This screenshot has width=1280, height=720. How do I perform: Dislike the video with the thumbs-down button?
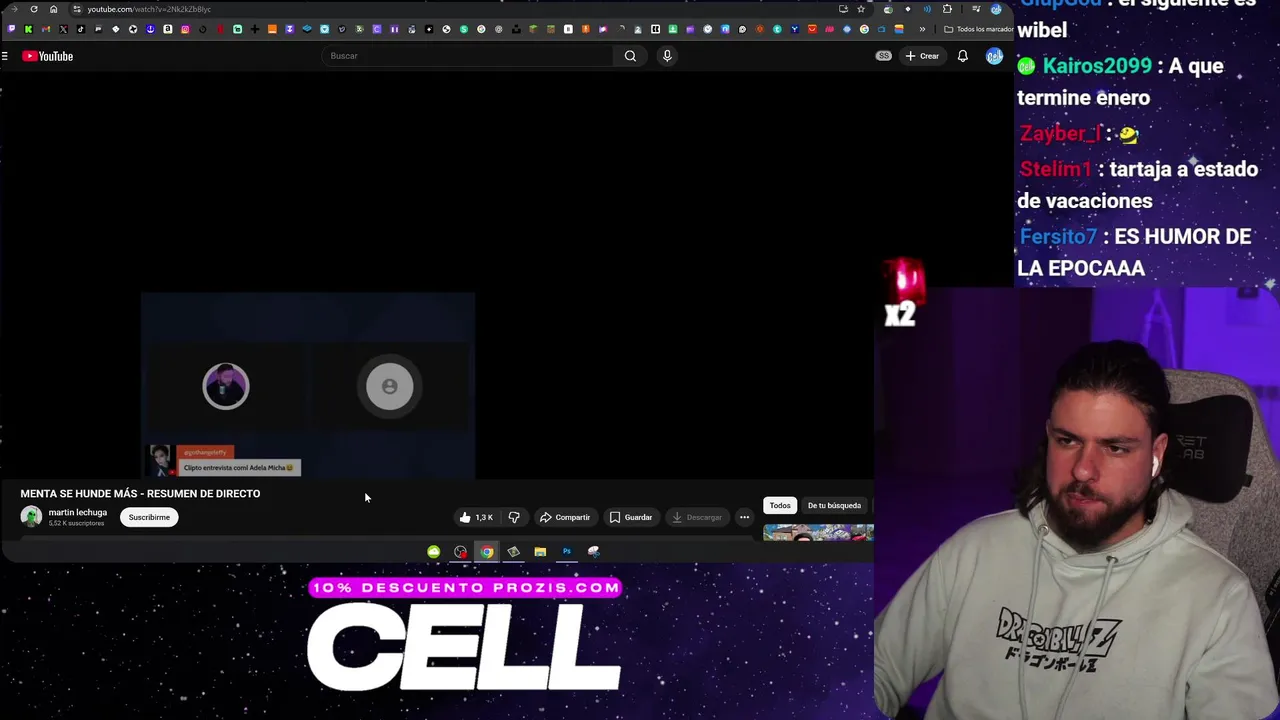click(514, 517)
